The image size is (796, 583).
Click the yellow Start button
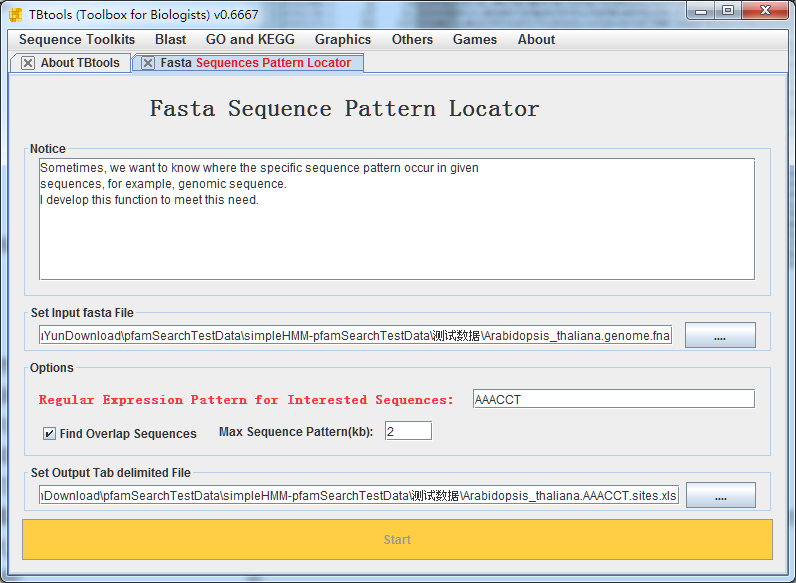pos(397,539)
